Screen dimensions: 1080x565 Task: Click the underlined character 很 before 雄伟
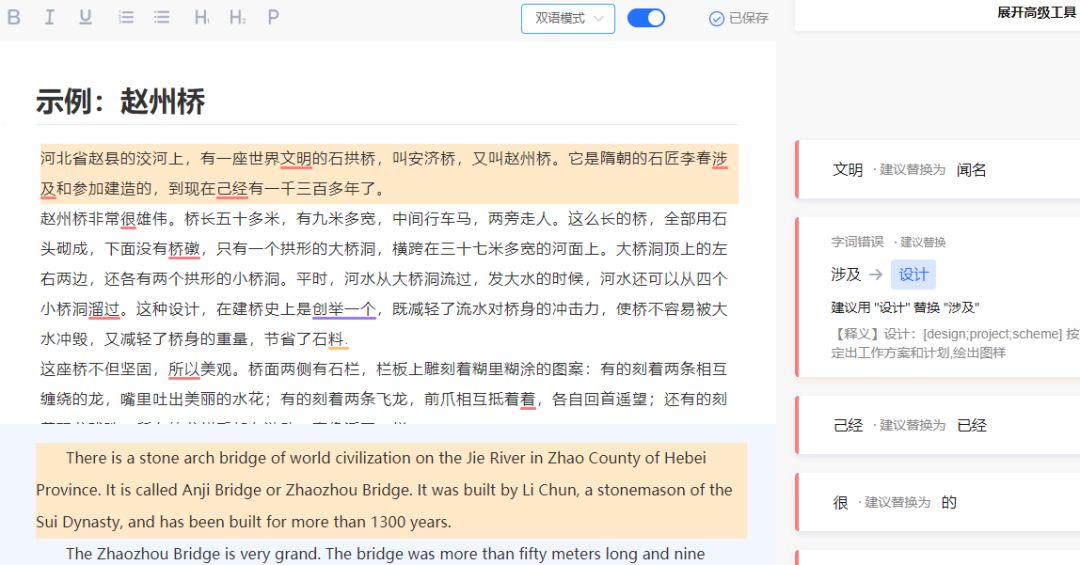(128, 219)
